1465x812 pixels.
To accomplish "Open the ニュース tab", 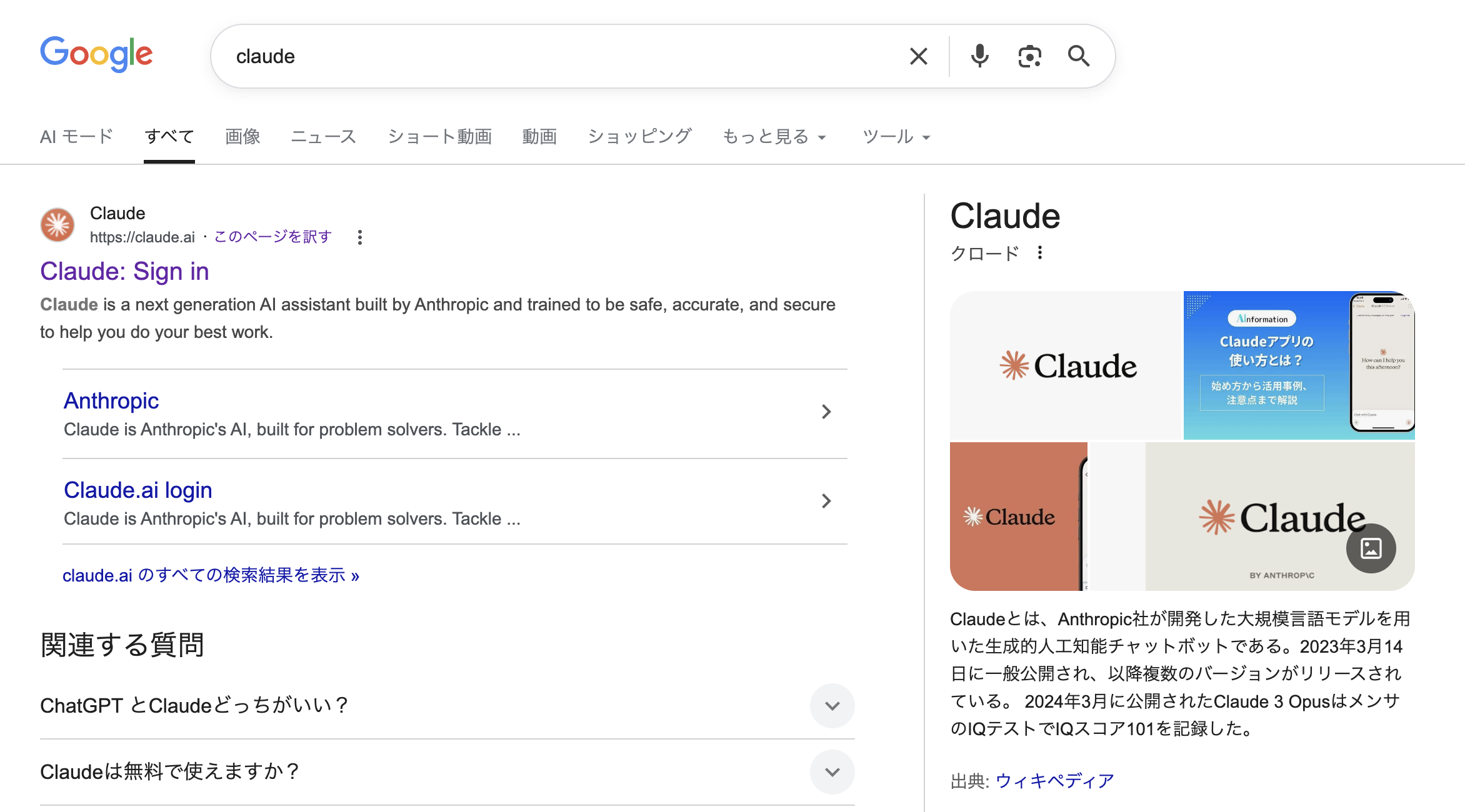I will click(x=324, y=136).
